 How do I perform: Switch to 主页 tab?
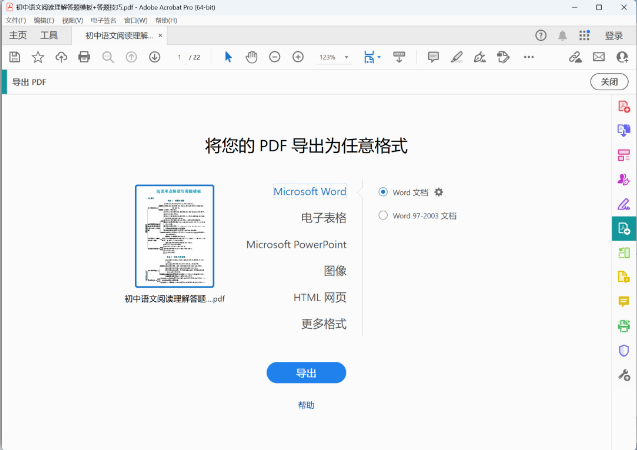coord(18,35)
